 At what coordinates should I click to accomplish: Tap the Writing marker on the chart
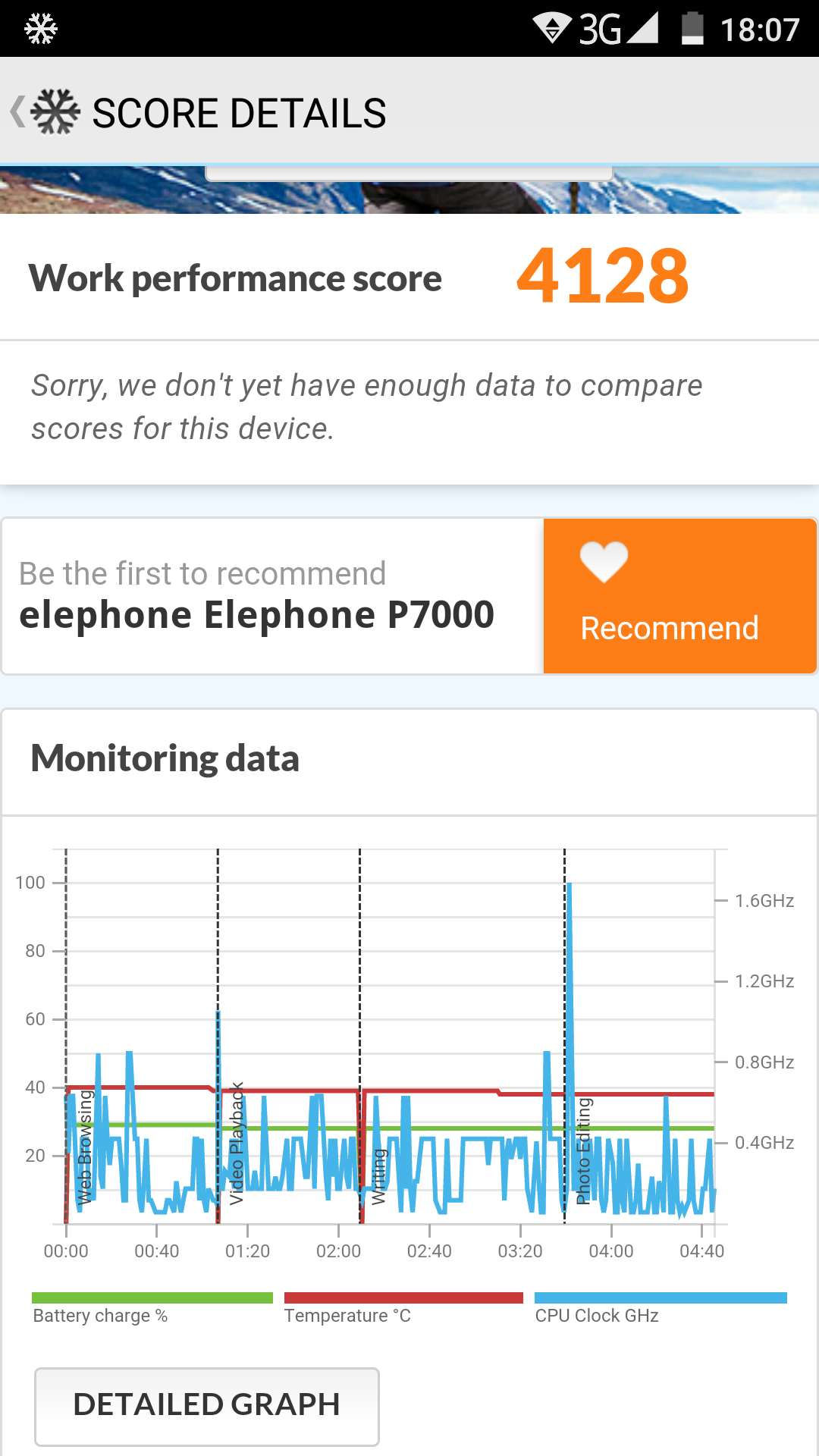pyautogui.click(x=378, y=1177)
